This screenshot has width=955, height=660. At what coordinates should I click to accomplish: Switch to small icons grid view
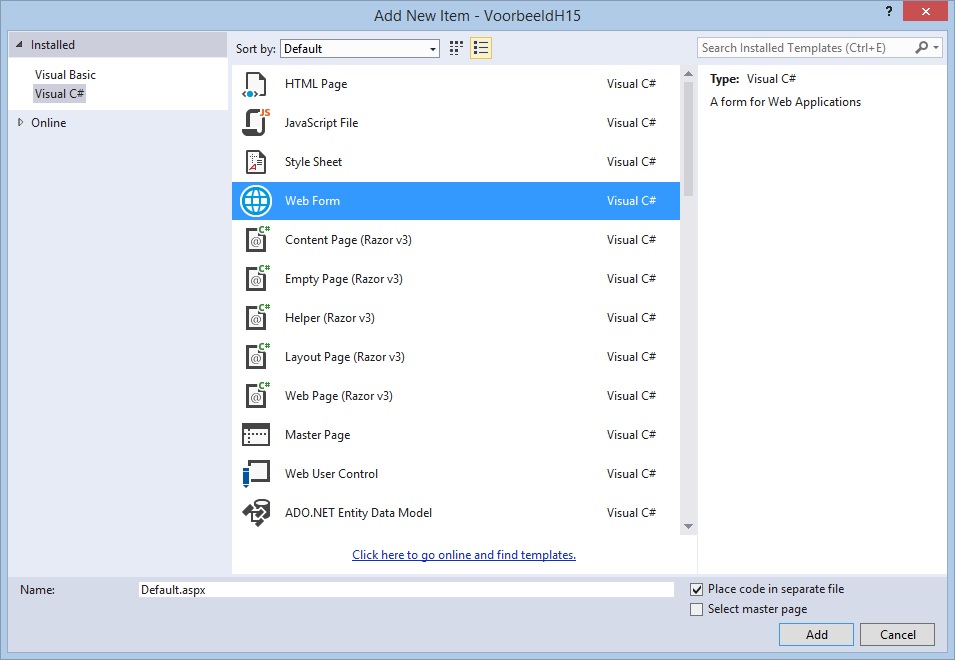[456, 48]
